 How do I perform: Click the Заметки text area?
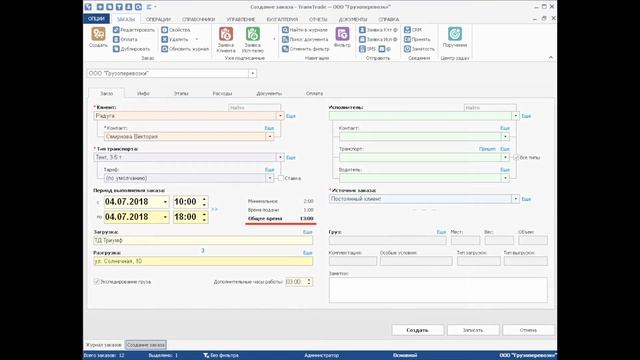(438, 290)
